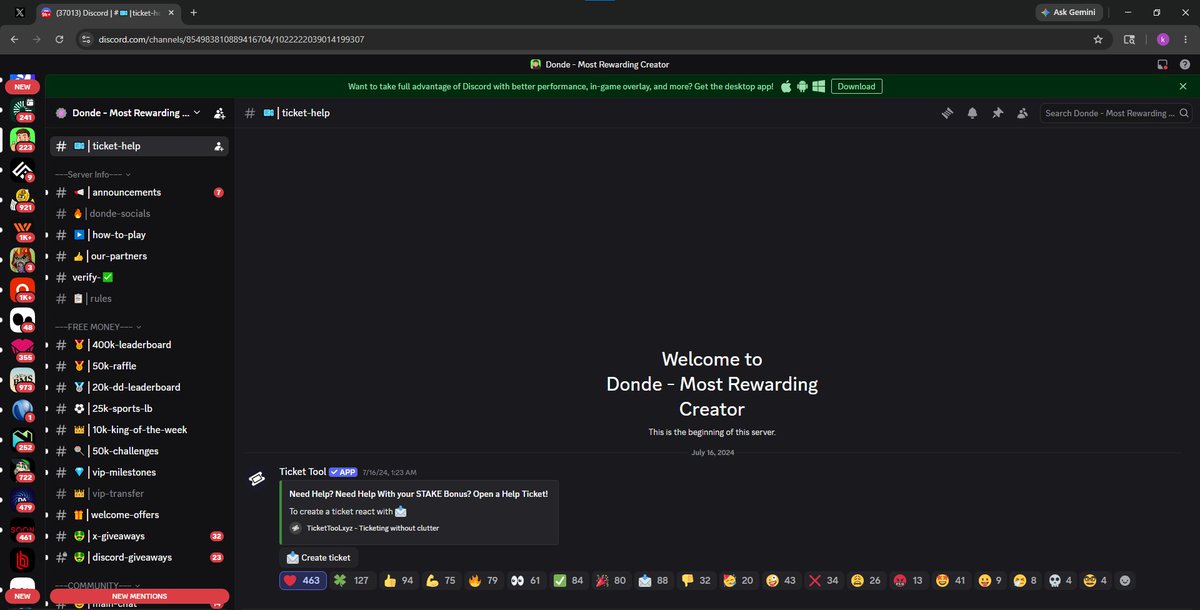Bookmark this page star icon
Image resolution: width=1200 pixels, height=610 pixels.
1098,39
